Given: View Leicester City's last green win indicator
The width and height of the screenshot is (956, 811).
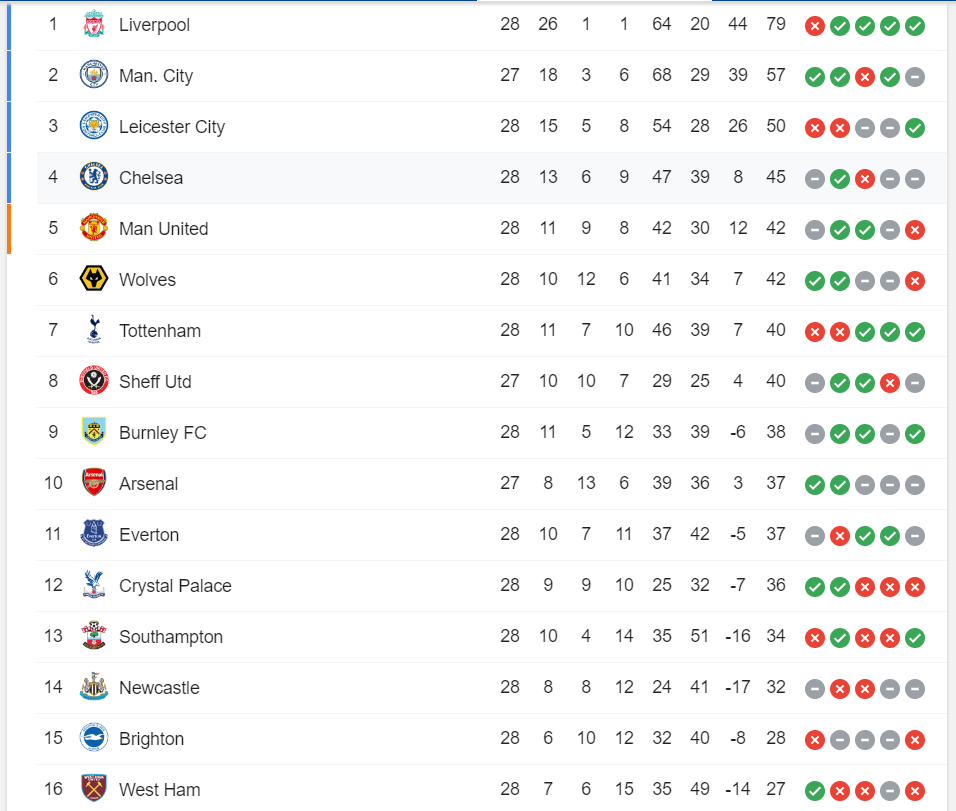Looking at the screenshot, I should tap(915, 128).
